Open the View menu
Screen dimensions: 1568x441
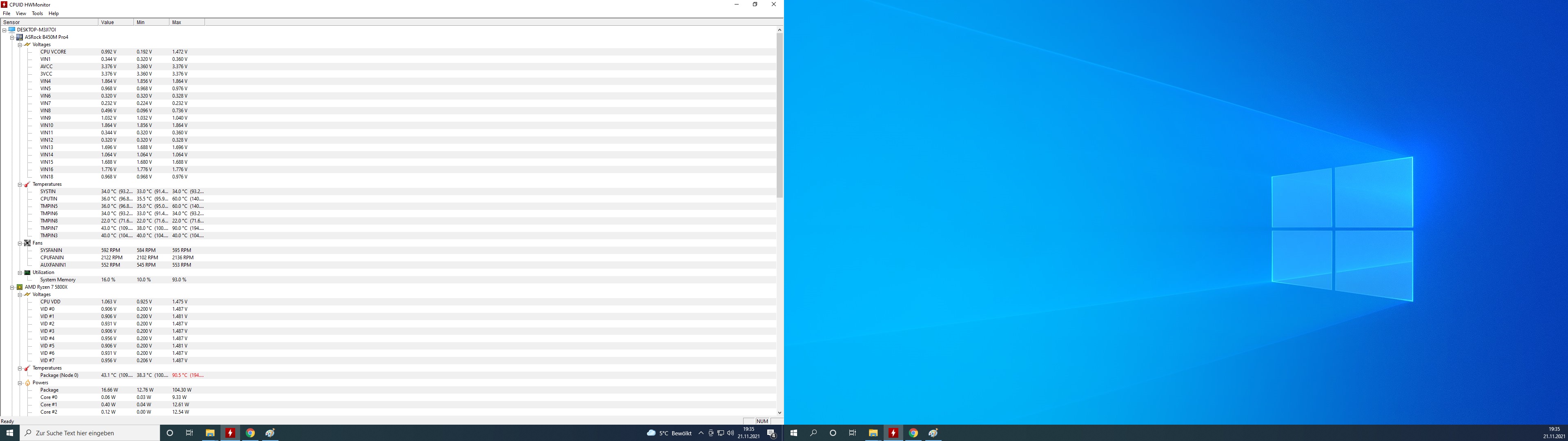click(x=21, y=13)
